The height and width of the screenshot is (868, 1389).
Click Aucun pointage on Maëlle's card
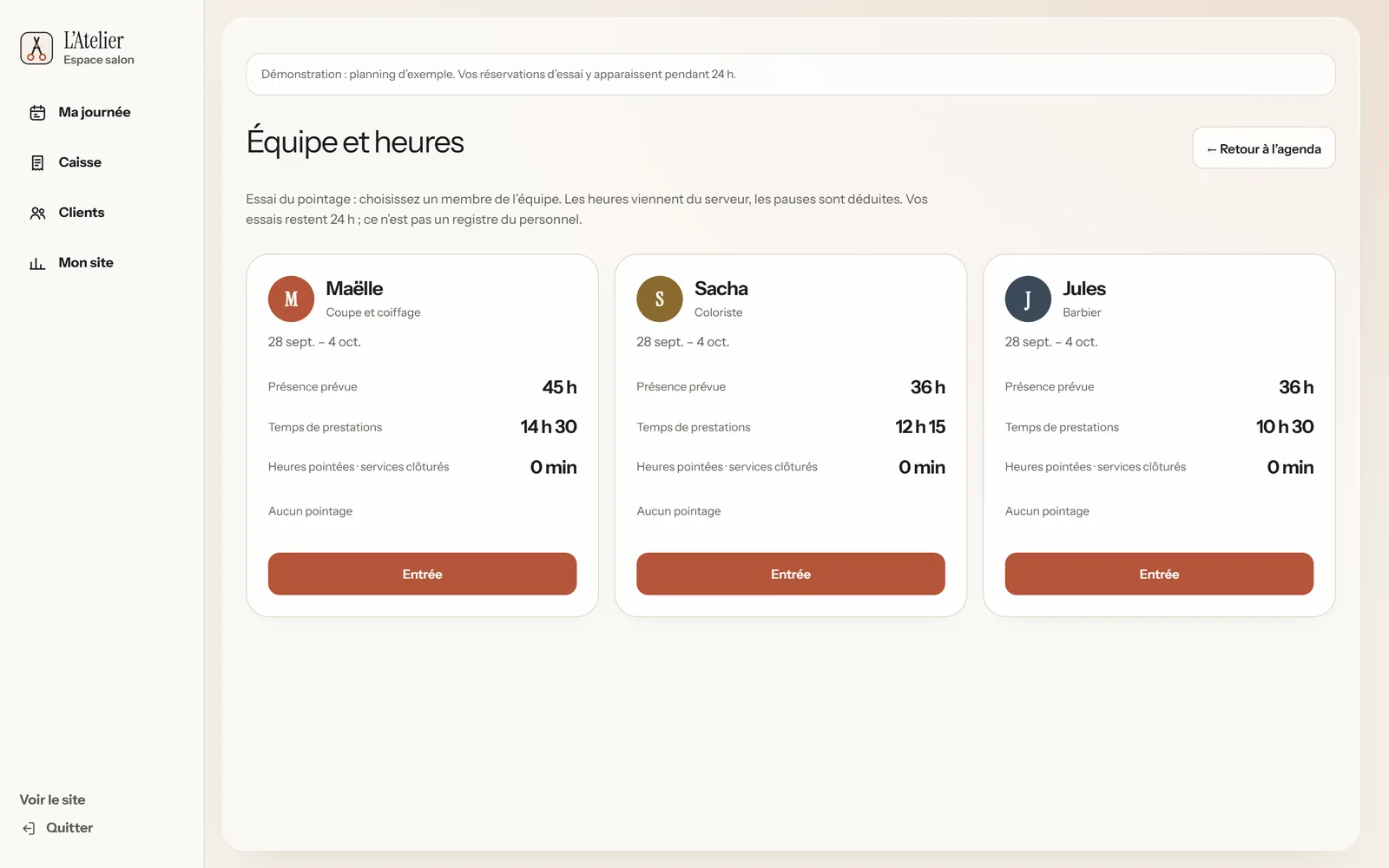click(310, 511)
